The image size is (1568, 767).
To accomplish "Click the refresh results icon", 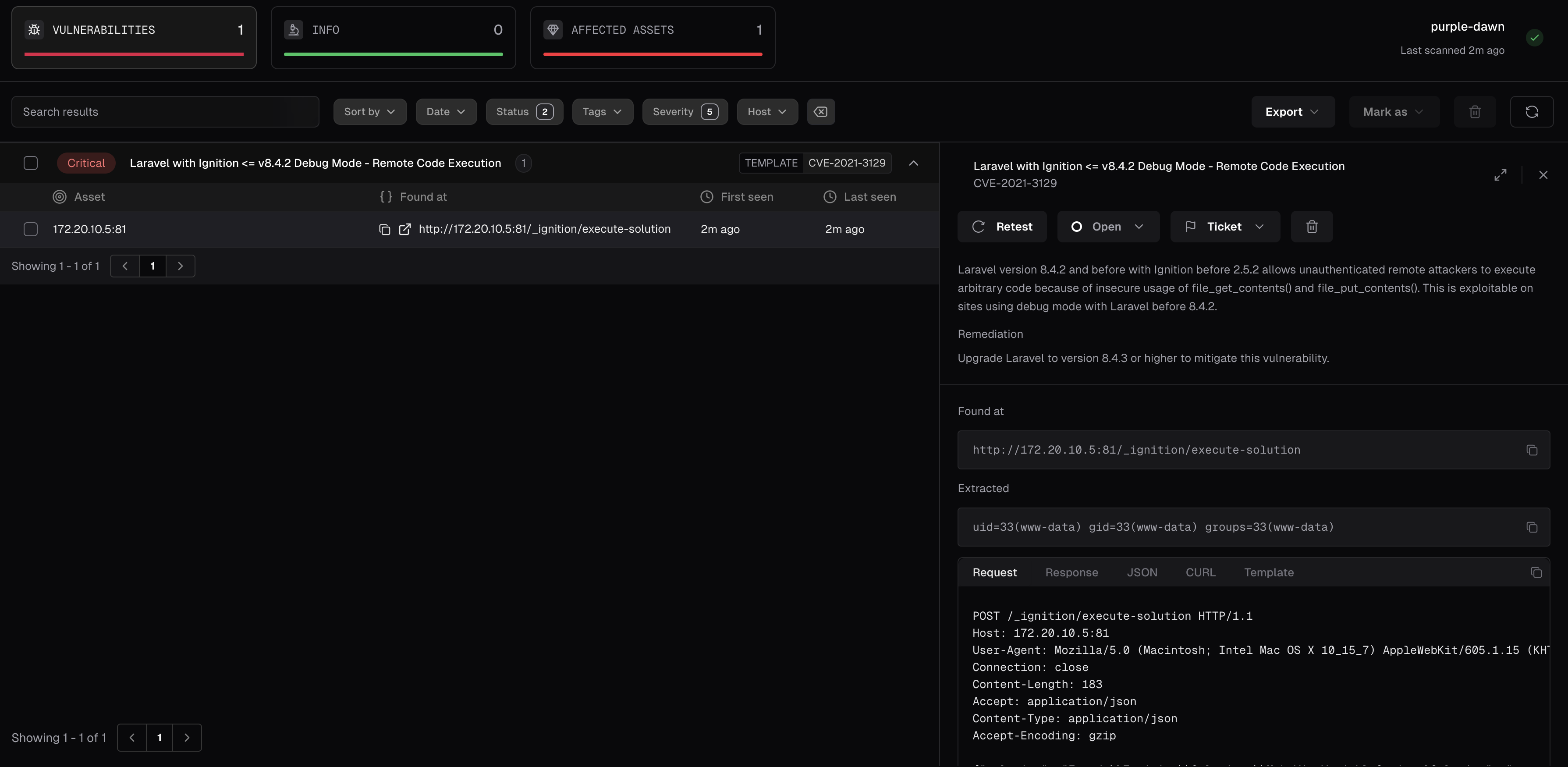I will [1532, 112].
